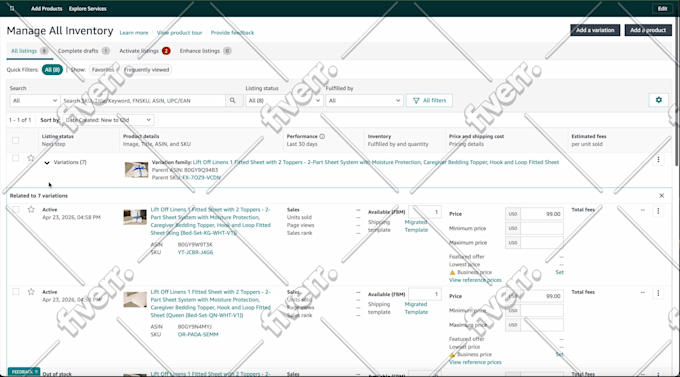Click the Add a product button
The image size is (680, 377).
[648, 30]
